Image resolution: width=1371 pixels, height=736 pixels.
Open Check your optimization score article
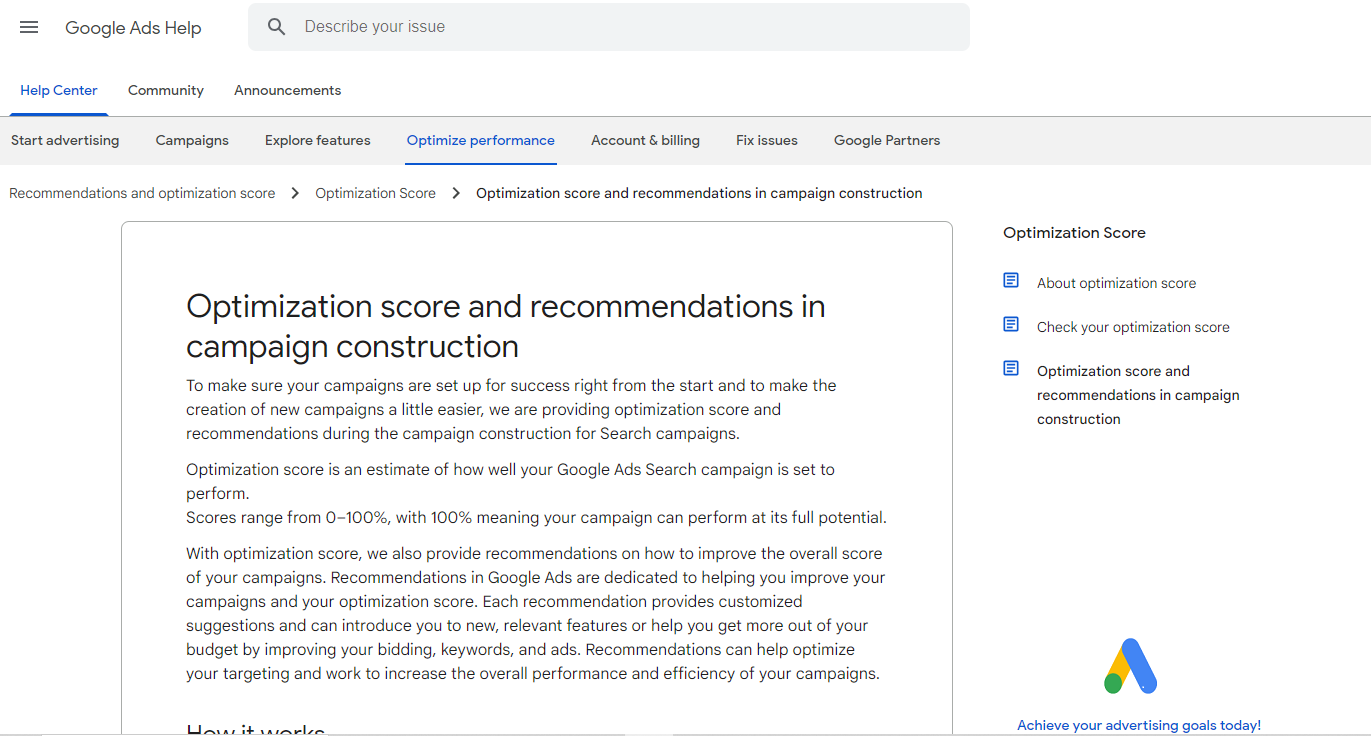click(1133, 327)
